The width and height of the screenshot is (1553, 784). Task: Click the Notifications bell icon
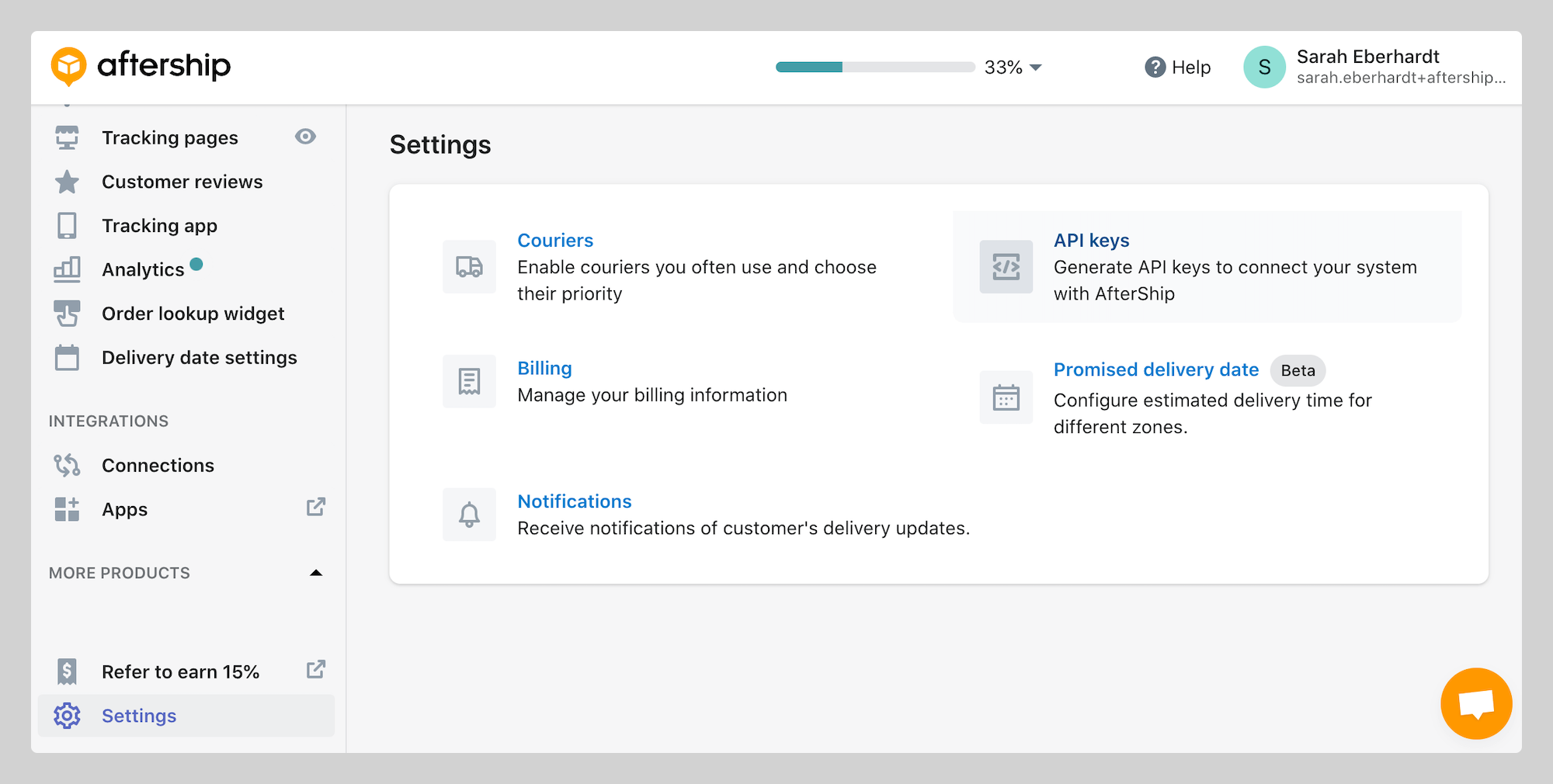[x=469, y=515]
